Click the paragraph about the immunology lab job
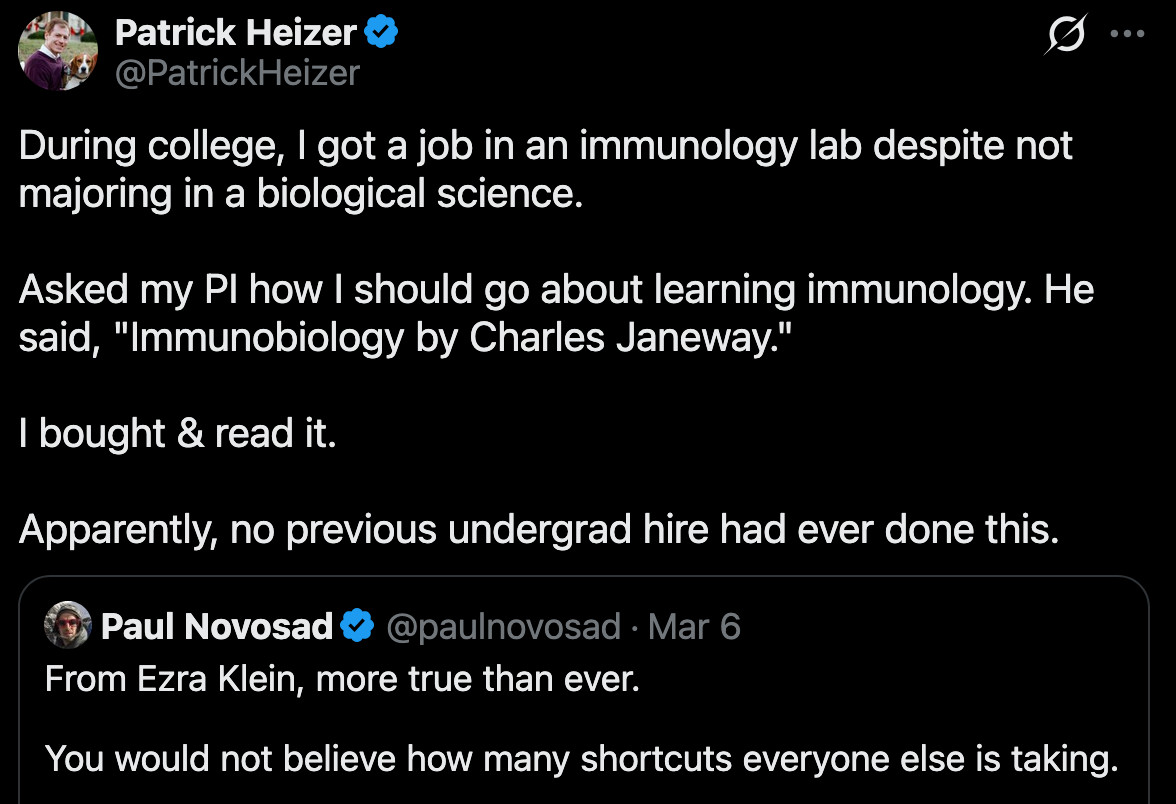Screen dimensions: 1176x804 (x=546, y=169)
